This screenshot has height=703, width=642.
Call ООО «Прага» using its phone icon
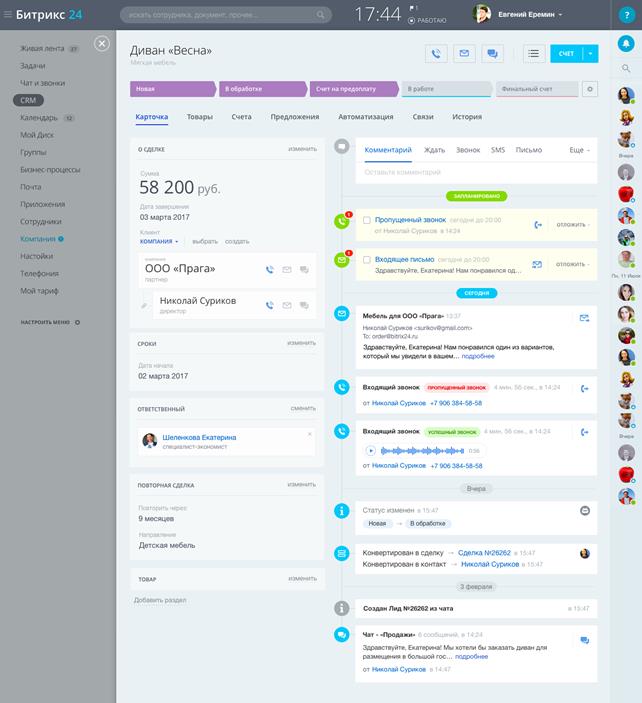270,269
